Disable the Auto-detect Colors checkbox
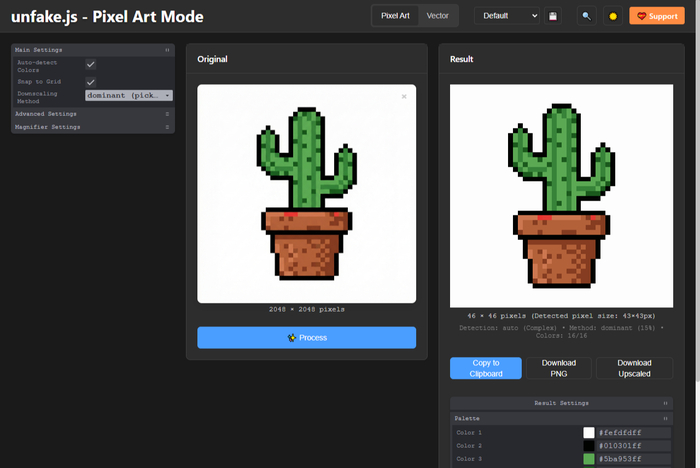The image size is (700, 468). click(90, 65)
